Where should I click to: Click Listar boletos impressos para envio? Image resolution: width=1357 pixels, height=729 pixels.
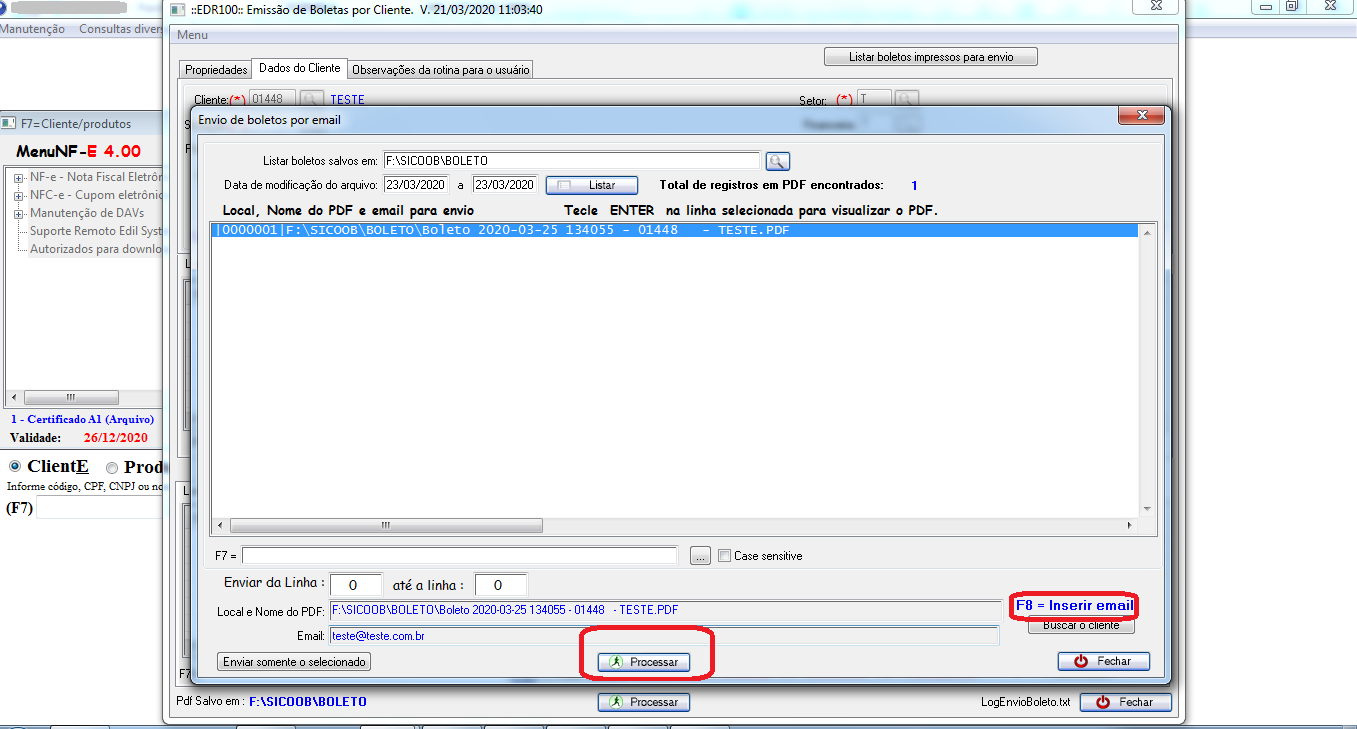(x=930, y=57)
